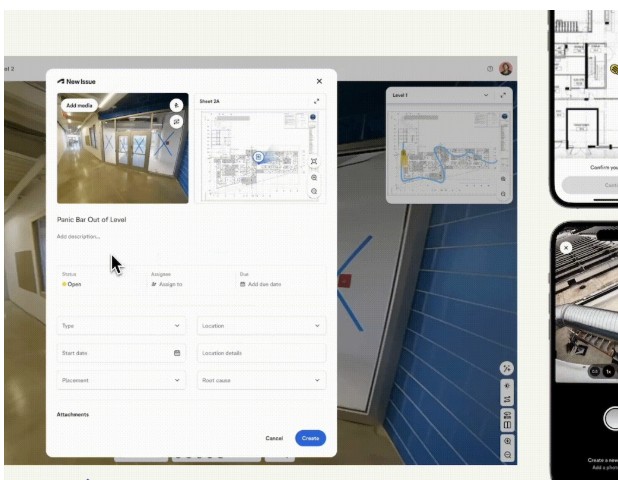Change the Open status value
618x480 pixels.
(72, 284)
